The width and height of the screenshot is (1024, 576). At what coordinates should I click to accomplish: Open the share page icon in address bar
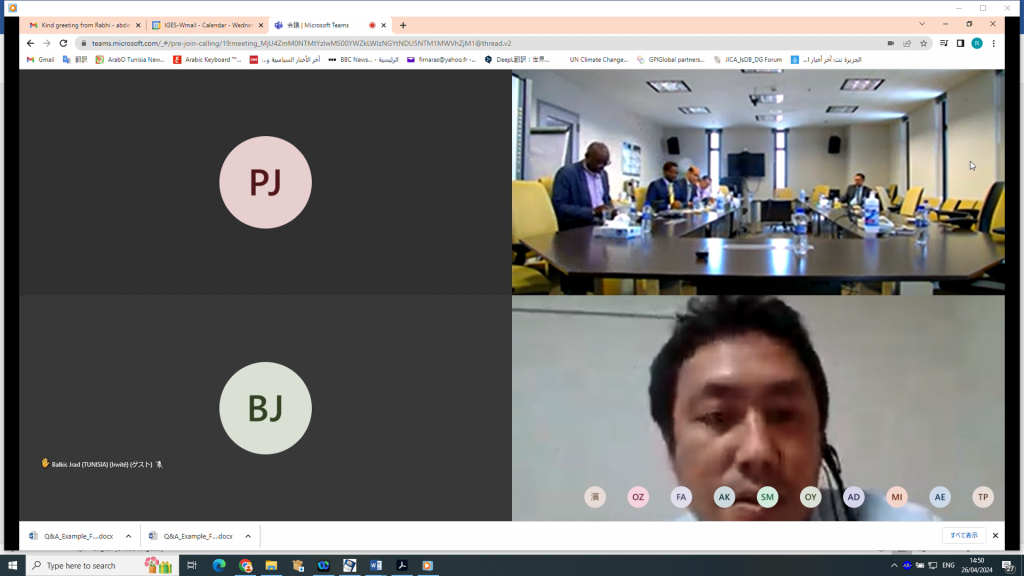907,43
